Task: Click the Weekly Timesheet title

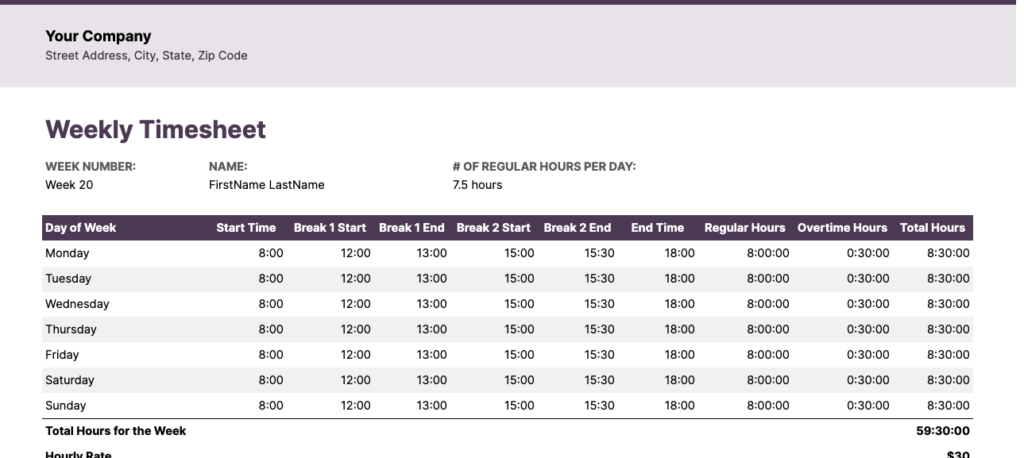Action: [155, 130]
